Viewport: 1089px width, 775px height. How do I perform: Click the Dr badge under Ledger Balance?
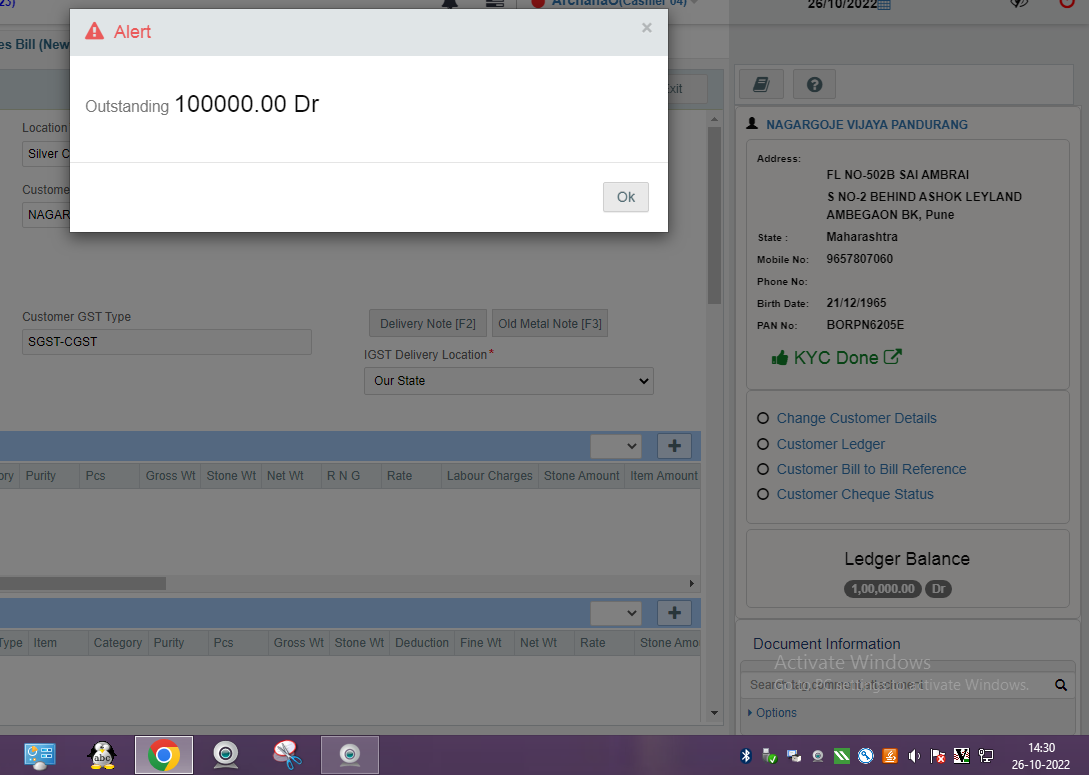[938, 589]
